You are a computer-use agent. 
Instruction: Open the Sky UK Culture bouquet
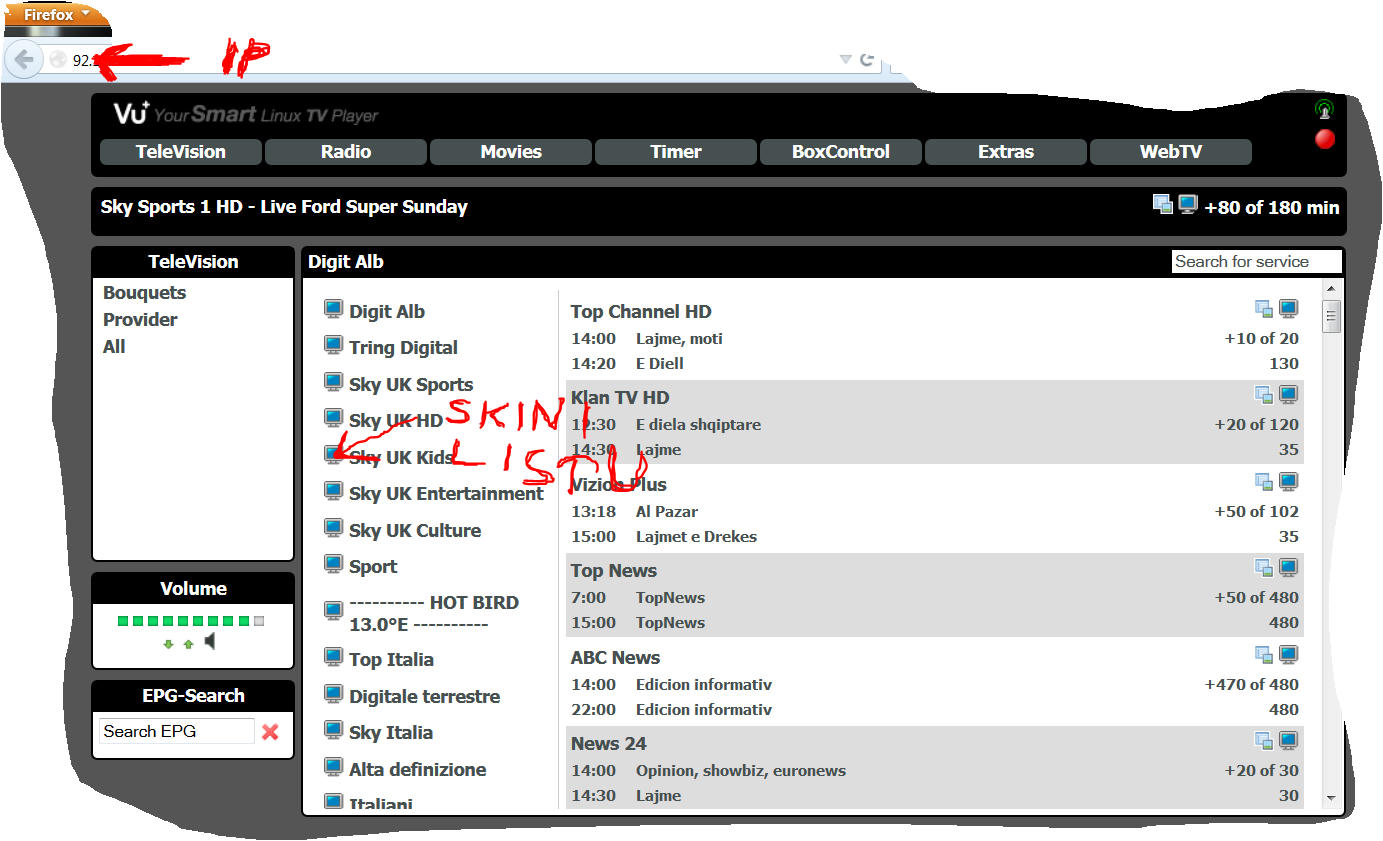[415, 531]
